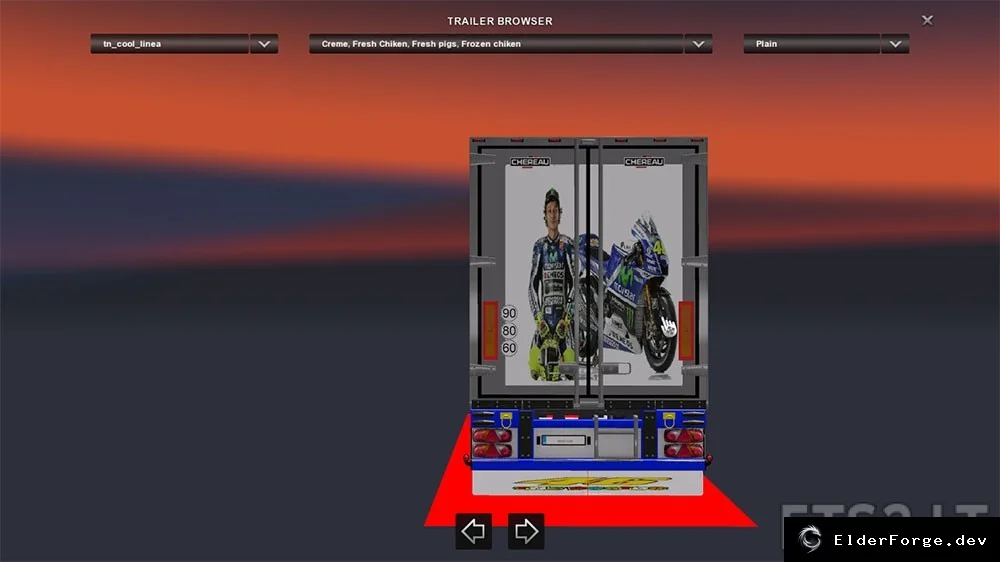The width and height of the screenshot is (1000, 562).
Task: Expand the Plain paint dropdown arrow
Action: click(x=895, y=44)
